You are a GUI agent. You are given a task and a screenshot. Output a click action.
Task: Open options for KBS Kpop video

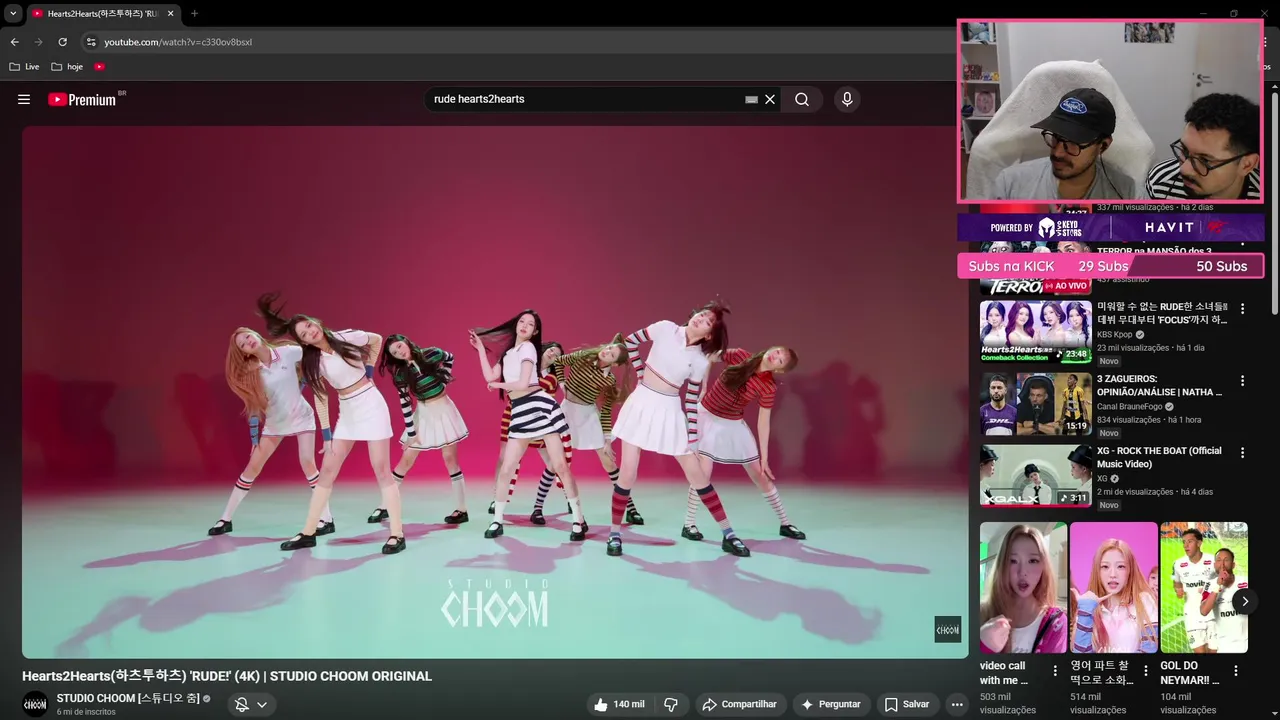pyautogui.click(x=1242, y=309)
